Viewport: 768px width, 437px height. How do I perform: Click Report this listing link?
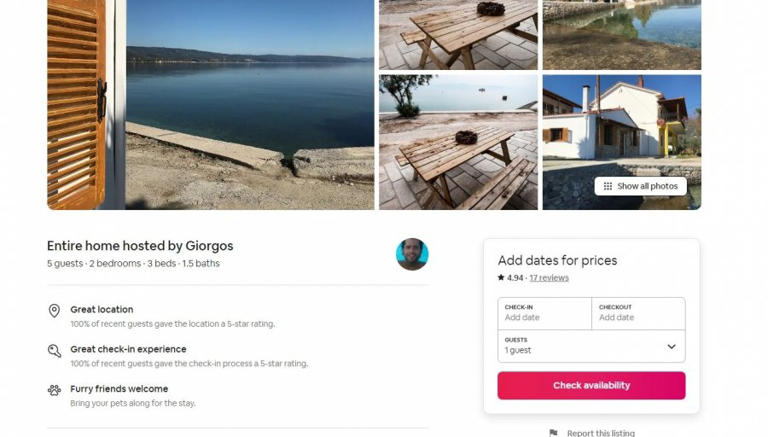point(600,433)
